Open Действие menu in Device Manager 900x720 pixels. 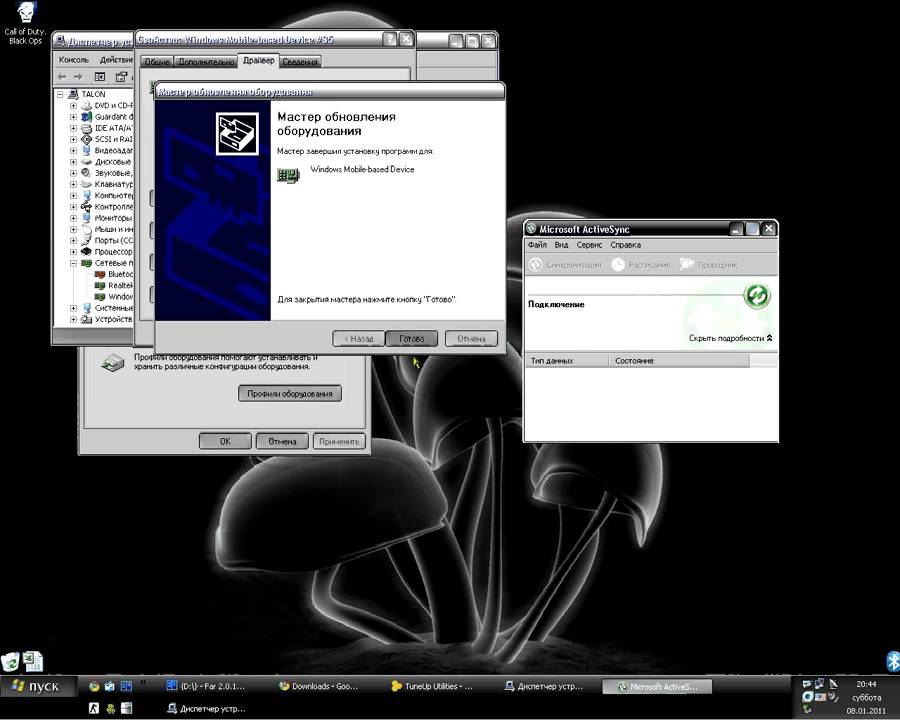click(x=116, y=60)
